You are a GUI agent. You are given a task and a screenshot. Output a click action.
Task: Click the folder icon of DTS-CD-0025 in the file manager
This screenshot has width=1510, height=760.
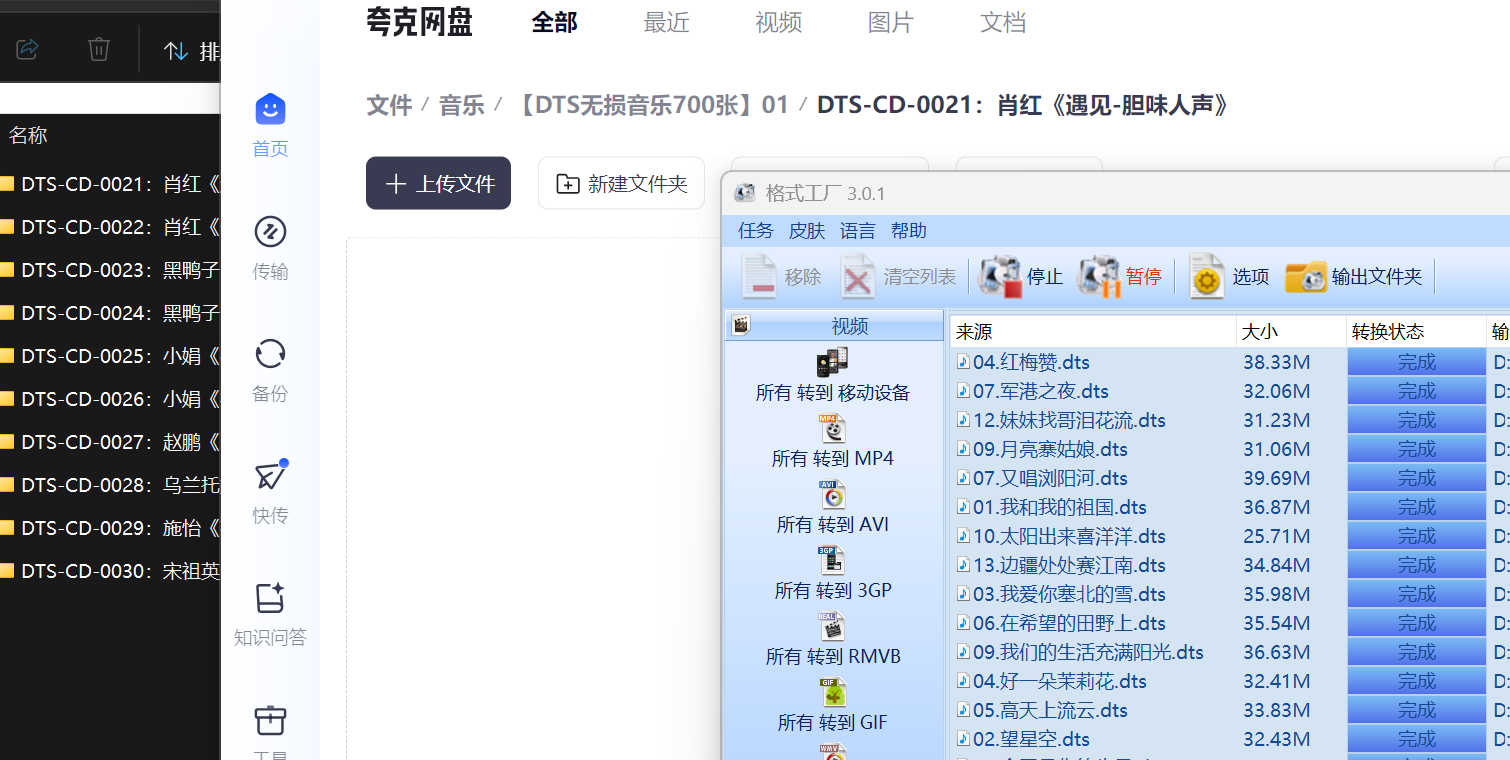[x=6, y=356]
